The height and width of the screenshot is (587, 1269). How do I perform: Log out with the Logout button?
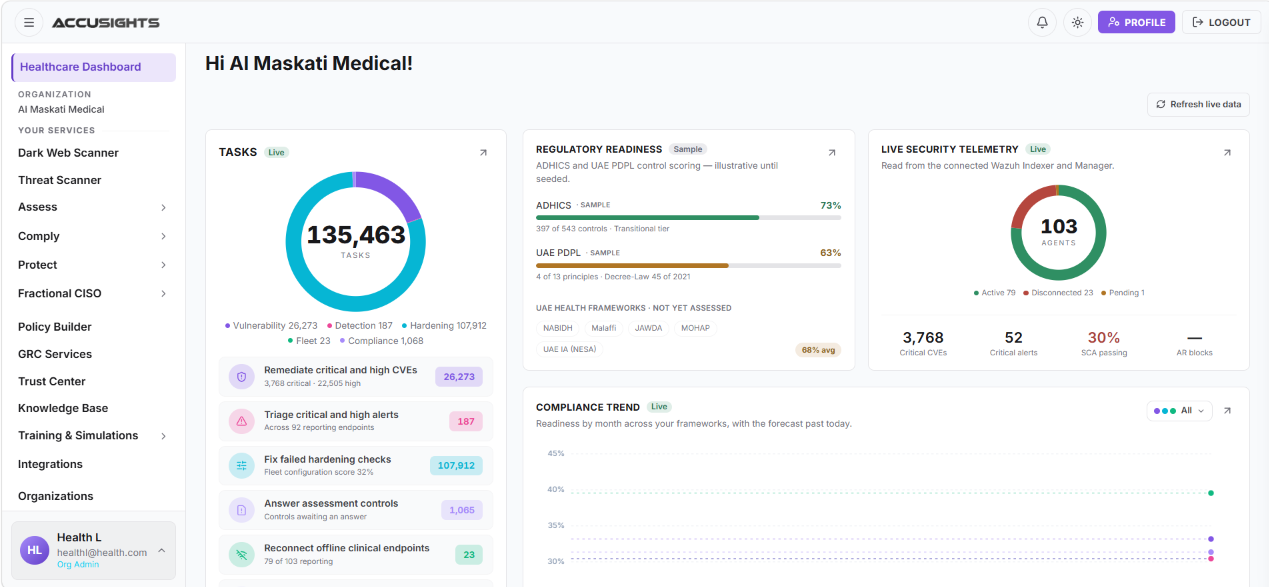pyautogui.click(x=1221, y=22)
